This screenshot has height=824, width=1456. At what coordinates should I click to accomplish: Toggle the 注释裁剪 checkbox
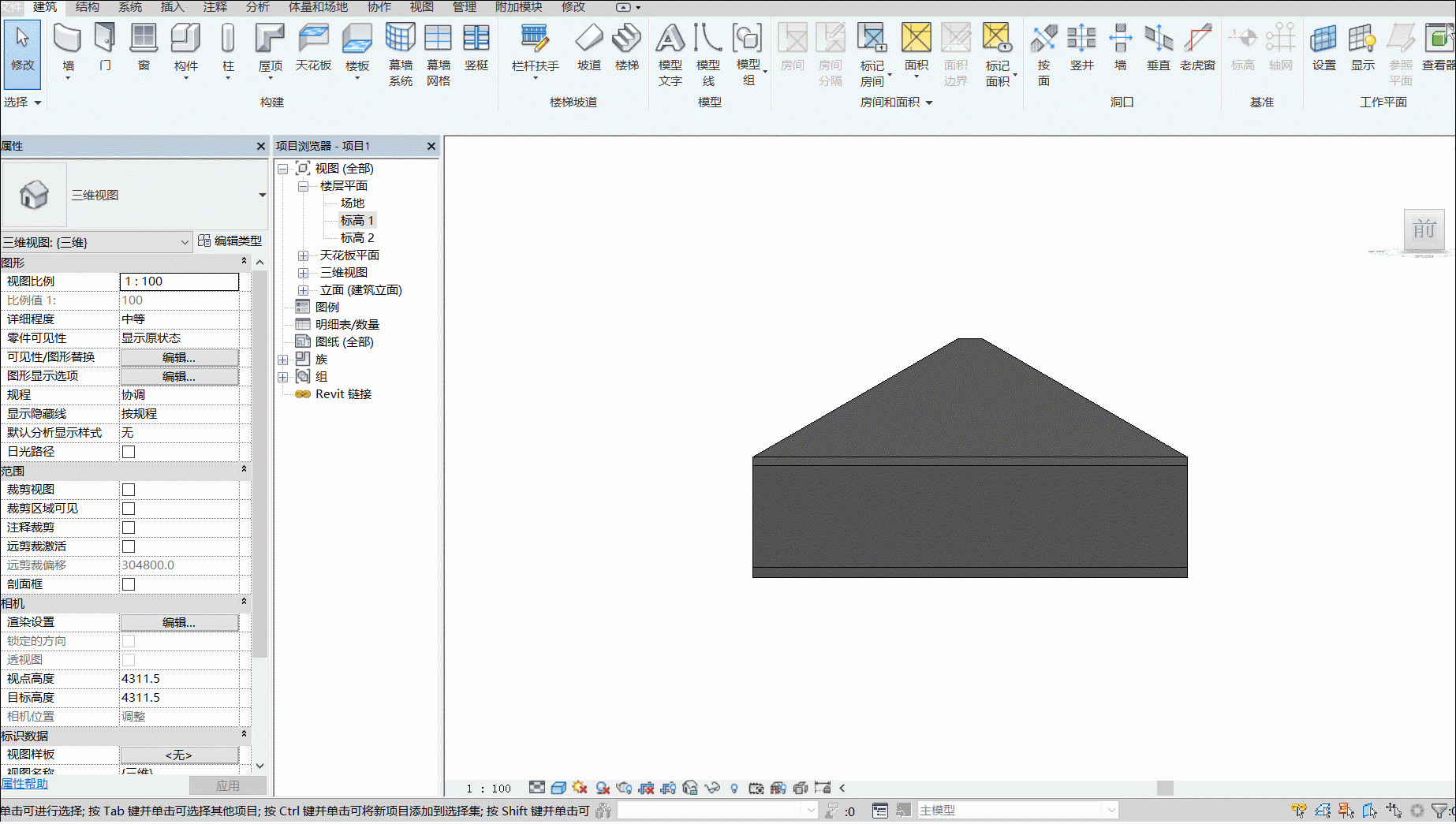(129, 528)
